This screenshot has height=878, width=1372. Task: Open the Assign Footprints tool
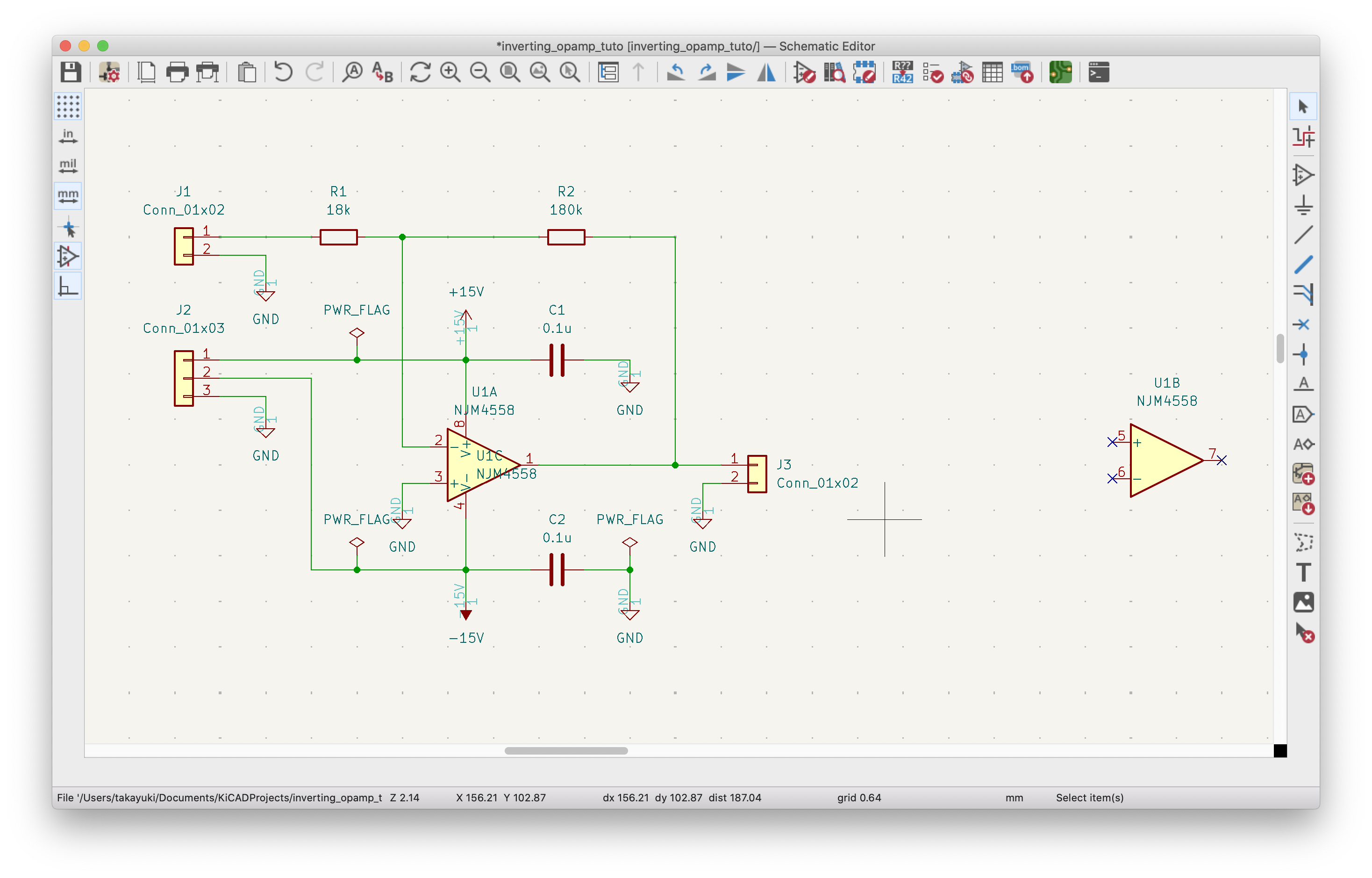(963, 72)
